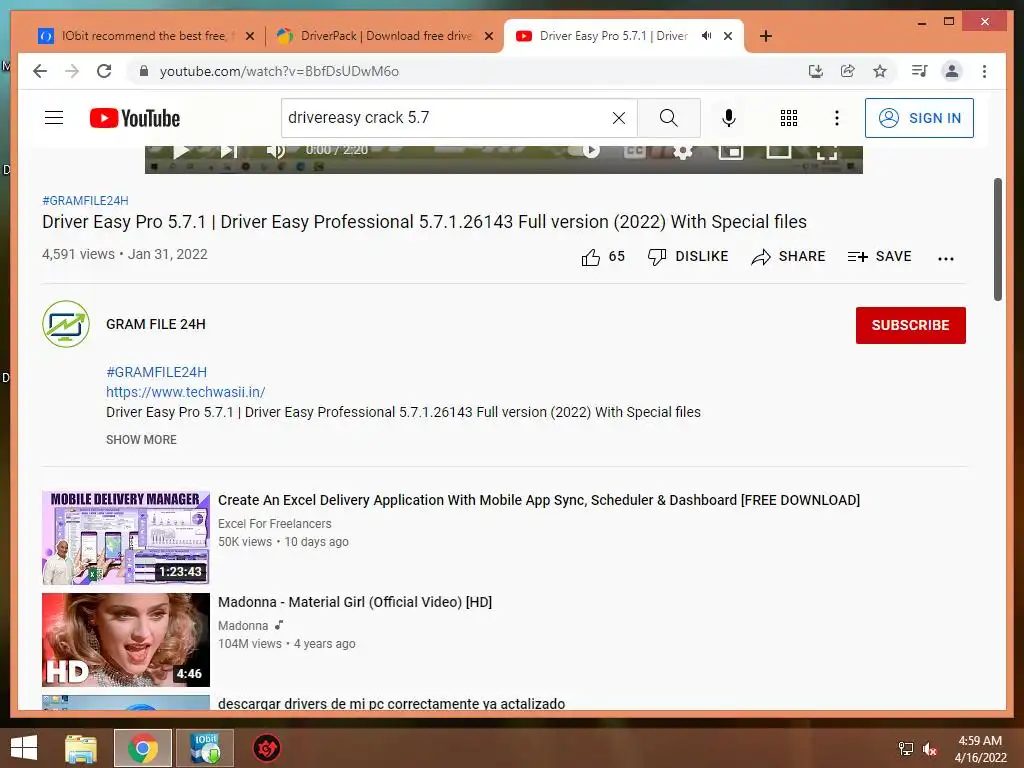Search with your voice microphone

[x=729, y=118]
